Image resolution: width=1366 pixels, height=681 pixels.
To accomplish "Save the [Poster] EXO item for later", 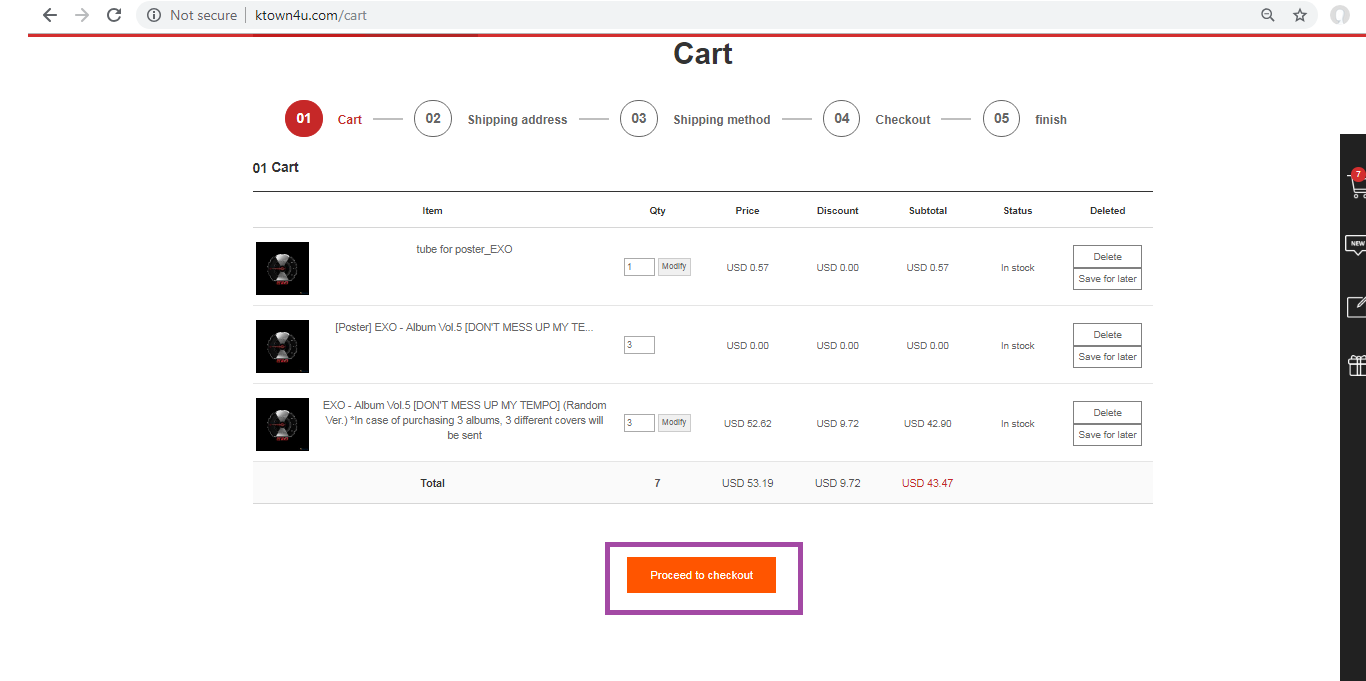I will pyautogui.click(x=1107, y=357).
